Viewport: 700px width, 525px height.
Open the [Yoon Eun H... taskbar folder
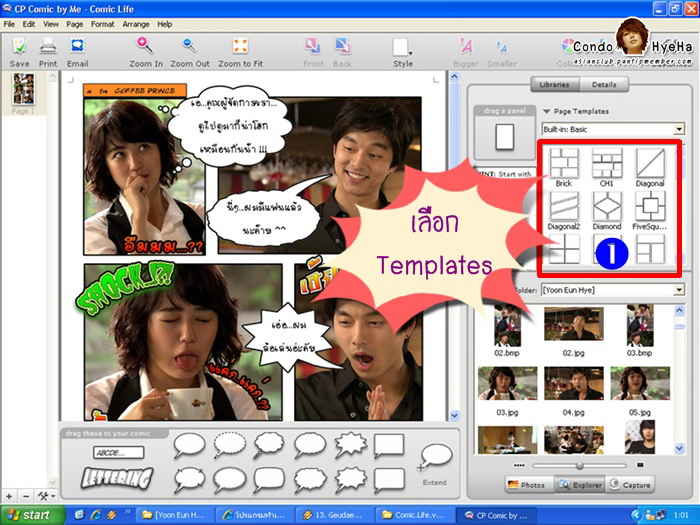pyautogui.click(x=174, y=515)
